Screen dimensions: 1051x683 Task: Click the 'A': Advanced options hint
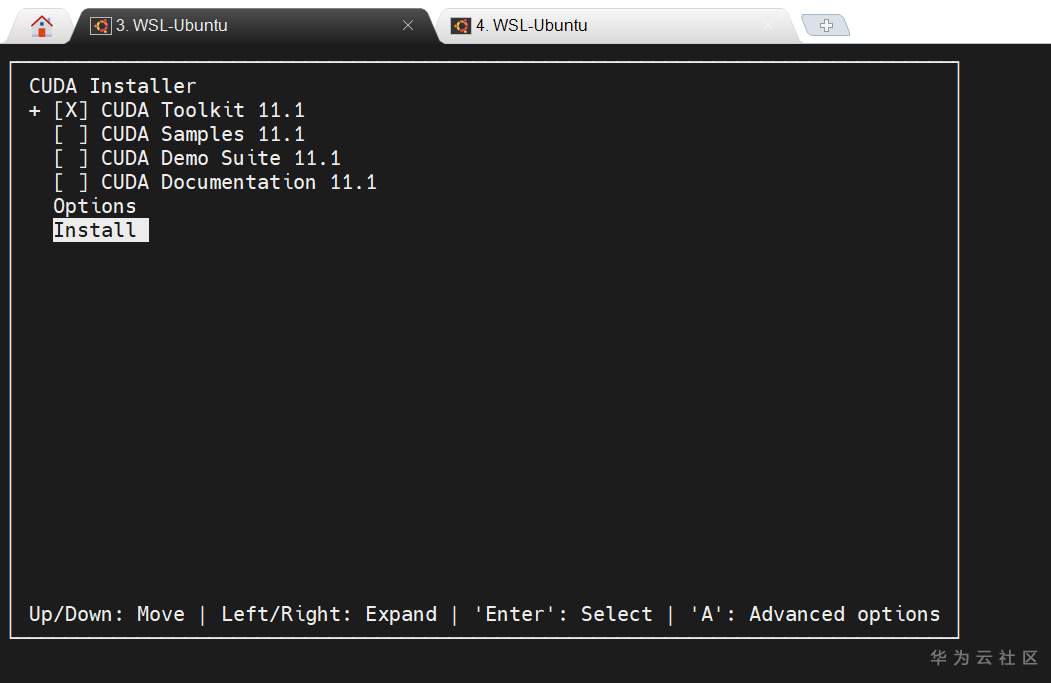click(x=815, y=614)
